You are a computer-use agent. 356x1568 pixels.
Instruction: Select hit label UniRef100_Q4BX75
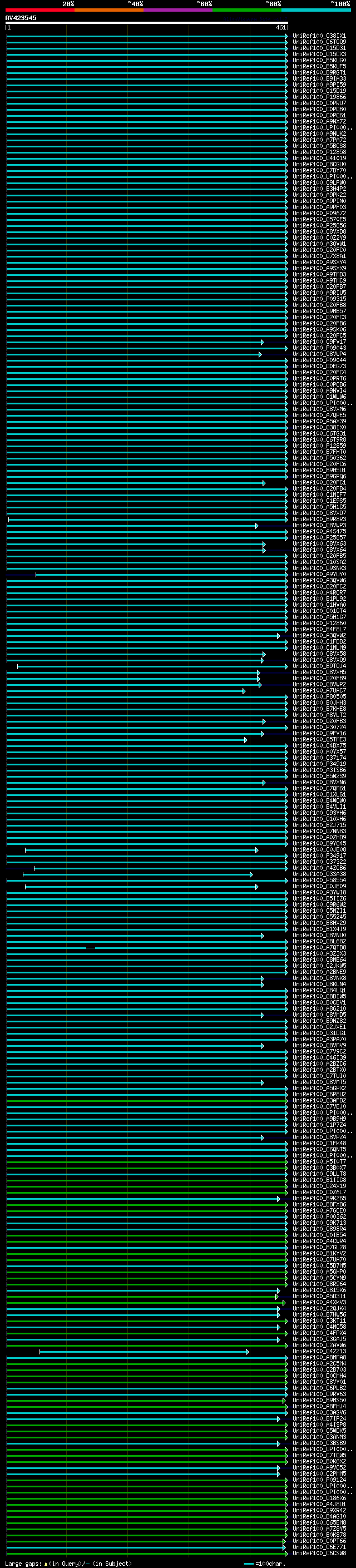point(319,746)
